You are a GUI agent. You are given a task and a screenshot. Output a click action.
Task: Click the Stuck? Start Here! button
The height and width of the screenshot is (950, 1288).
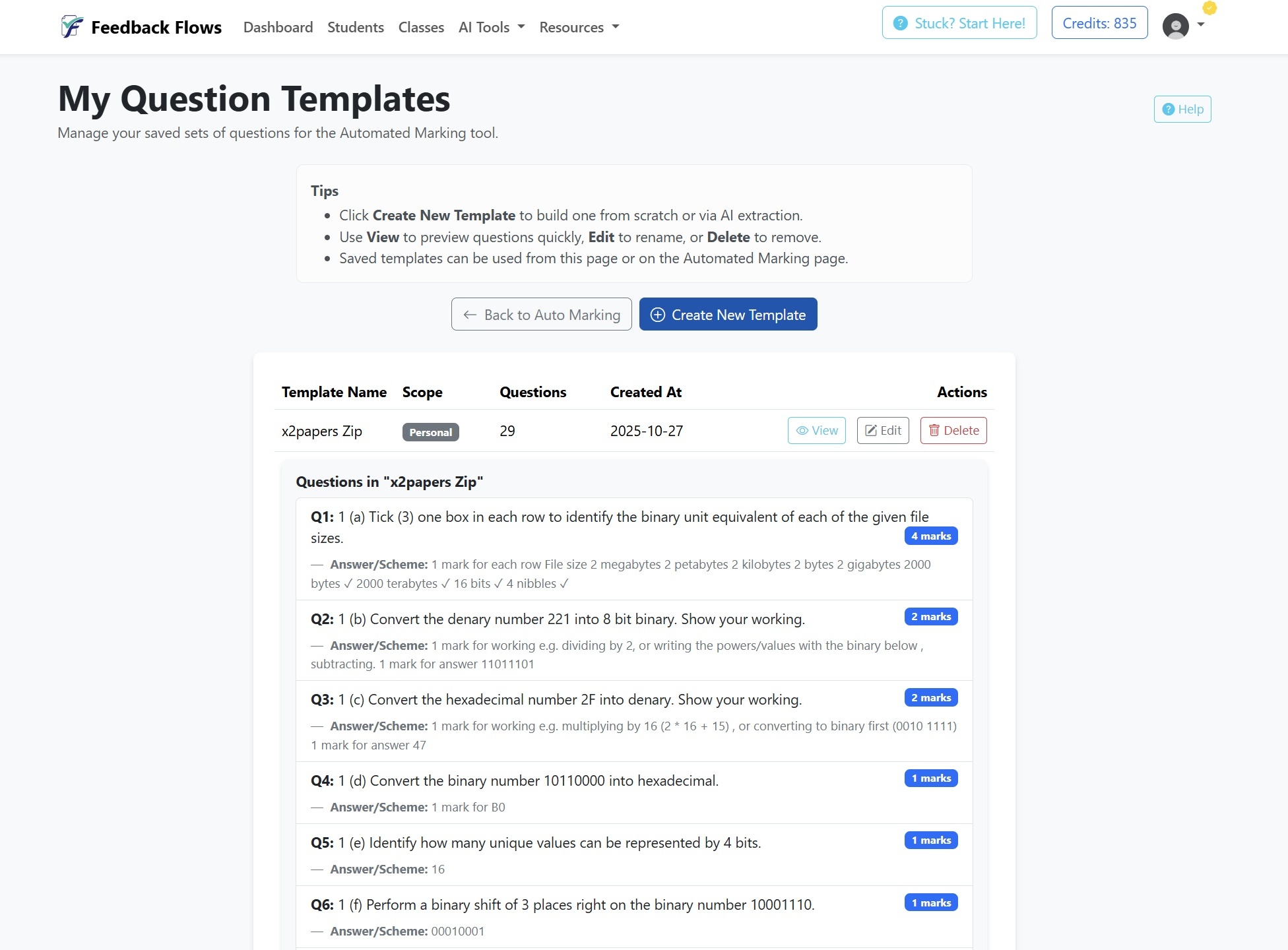(x=959, y=23)
